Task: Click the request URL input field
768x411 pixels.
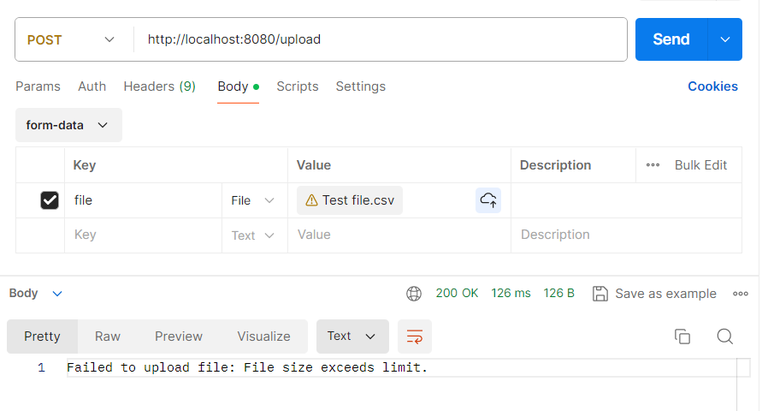Action: [380, 40]
